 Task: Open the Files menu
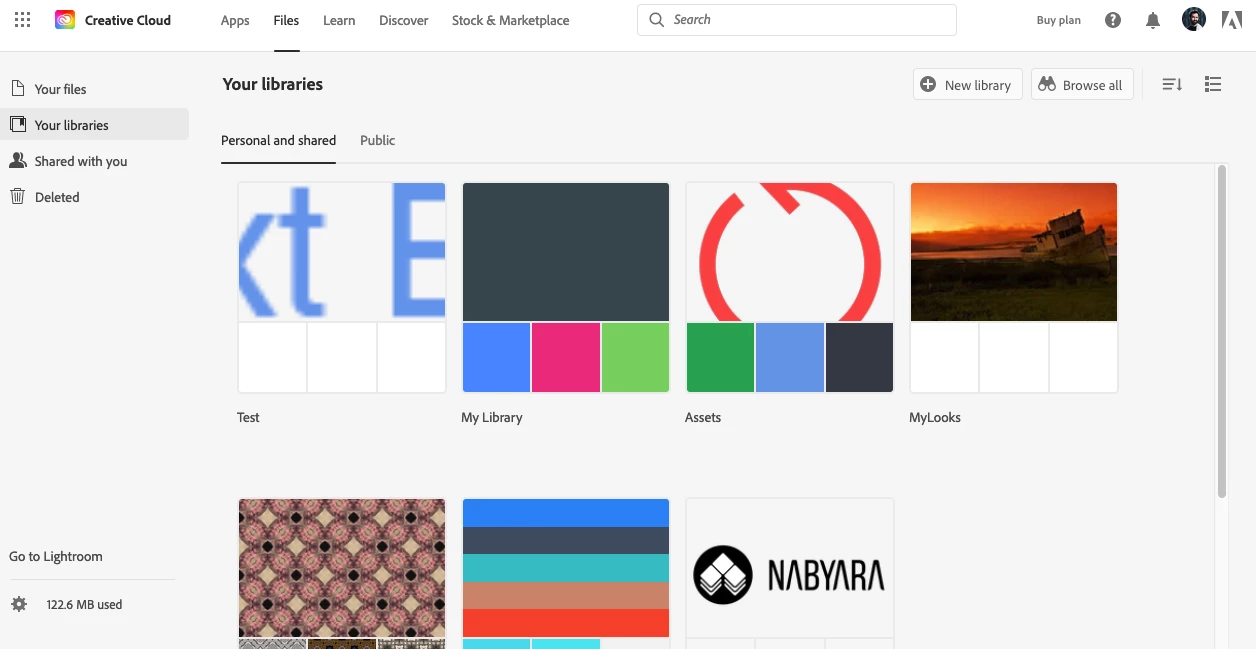[286, 20]
